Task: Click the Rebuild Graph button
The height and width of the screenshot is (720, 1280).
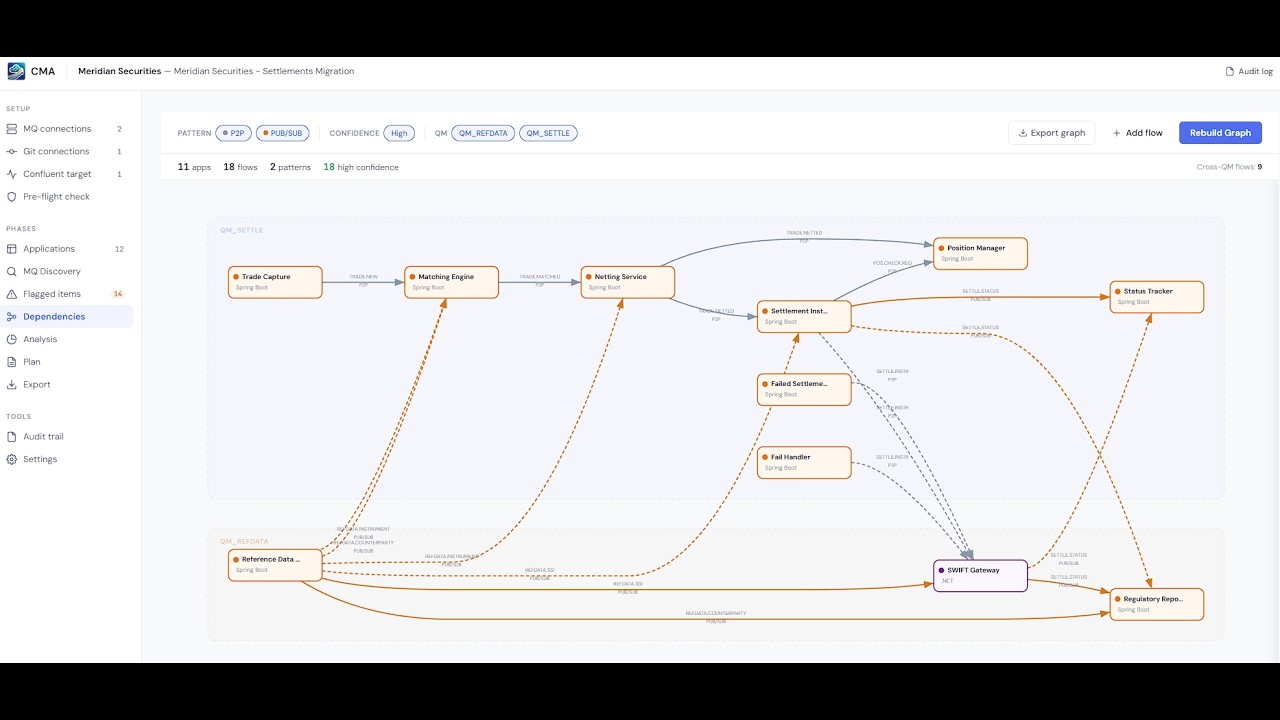Action: [x=1220, y=133]
